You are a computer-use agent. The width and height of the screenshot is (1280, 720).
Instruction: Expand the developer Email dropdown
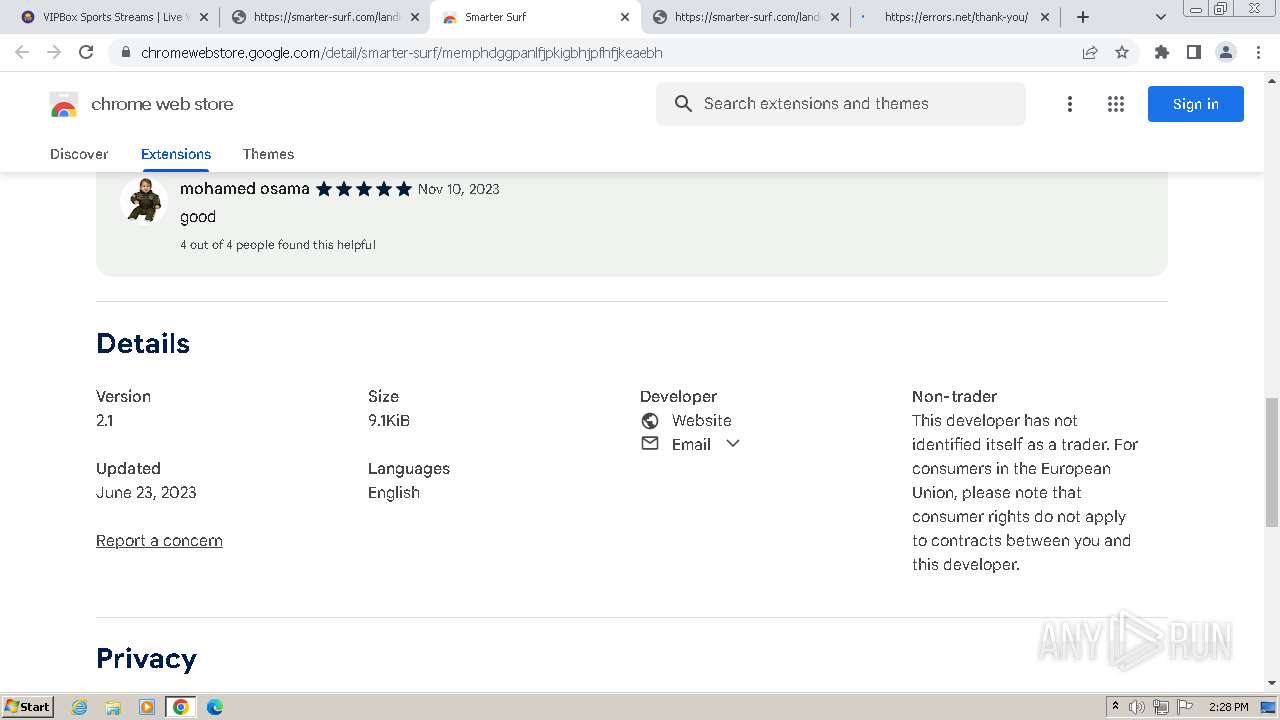tap(733, 444)
